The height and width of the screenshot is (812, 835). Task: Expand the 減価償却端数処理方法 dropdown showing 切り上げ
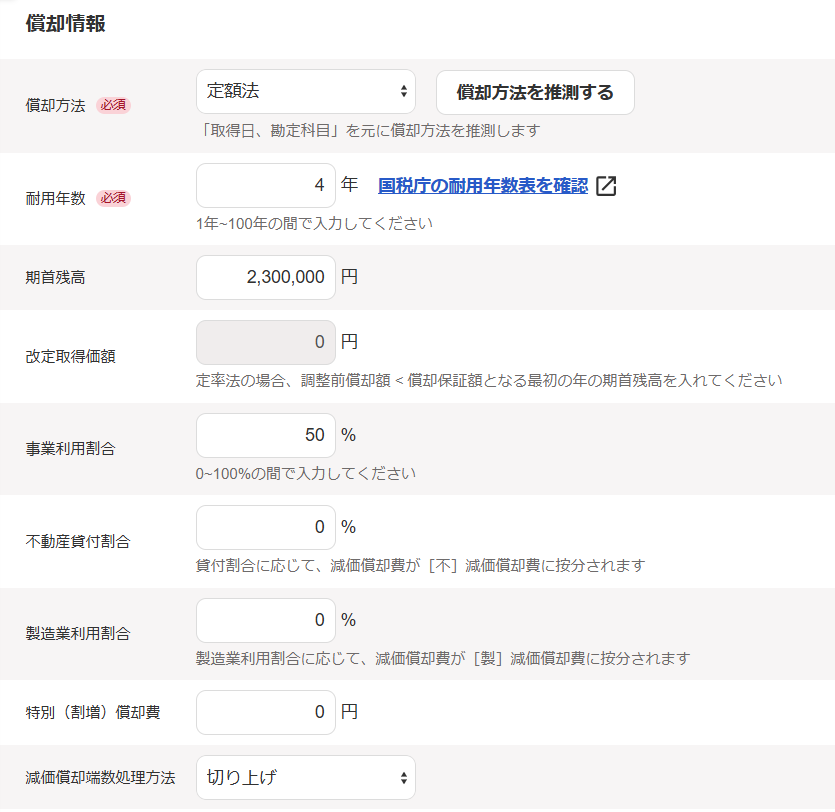(305, 777)
